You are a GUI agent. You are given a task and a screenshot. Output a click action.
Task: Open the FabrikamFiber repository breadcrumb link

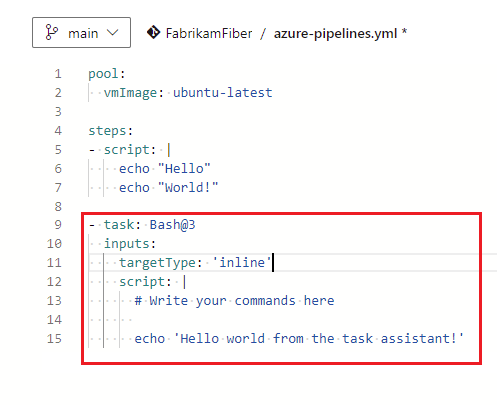pos(209,33)
